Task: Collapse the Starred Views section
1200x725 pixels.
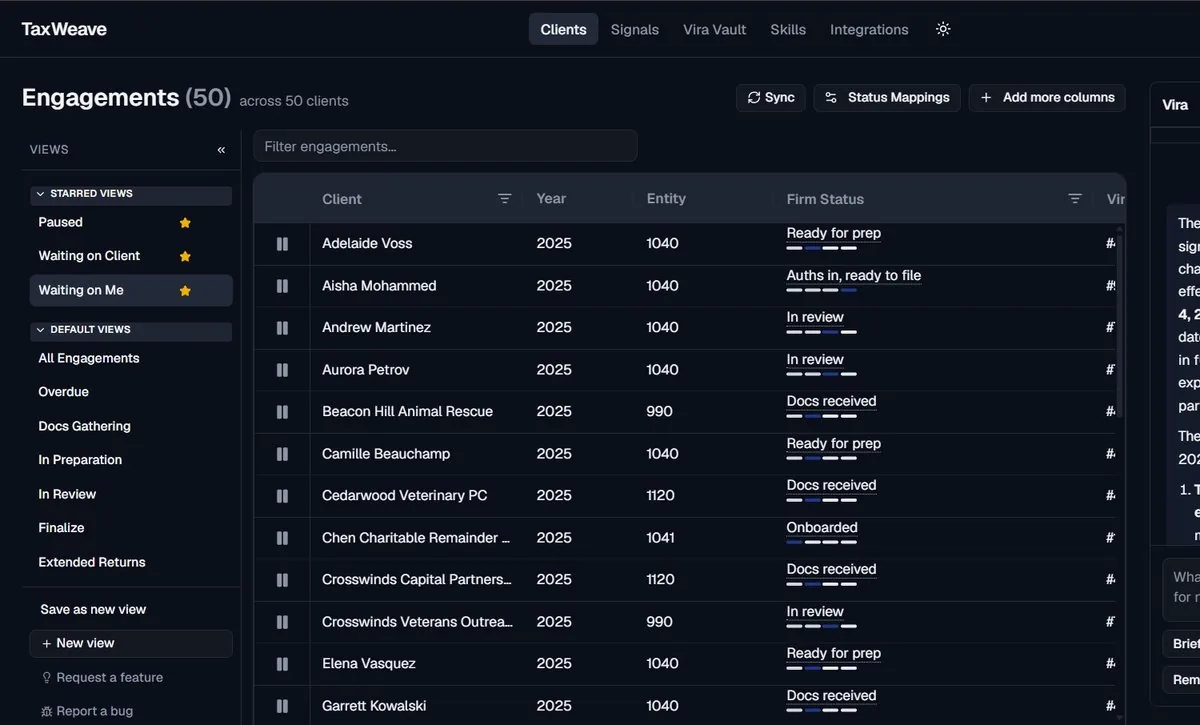Action: click(131, 194)
